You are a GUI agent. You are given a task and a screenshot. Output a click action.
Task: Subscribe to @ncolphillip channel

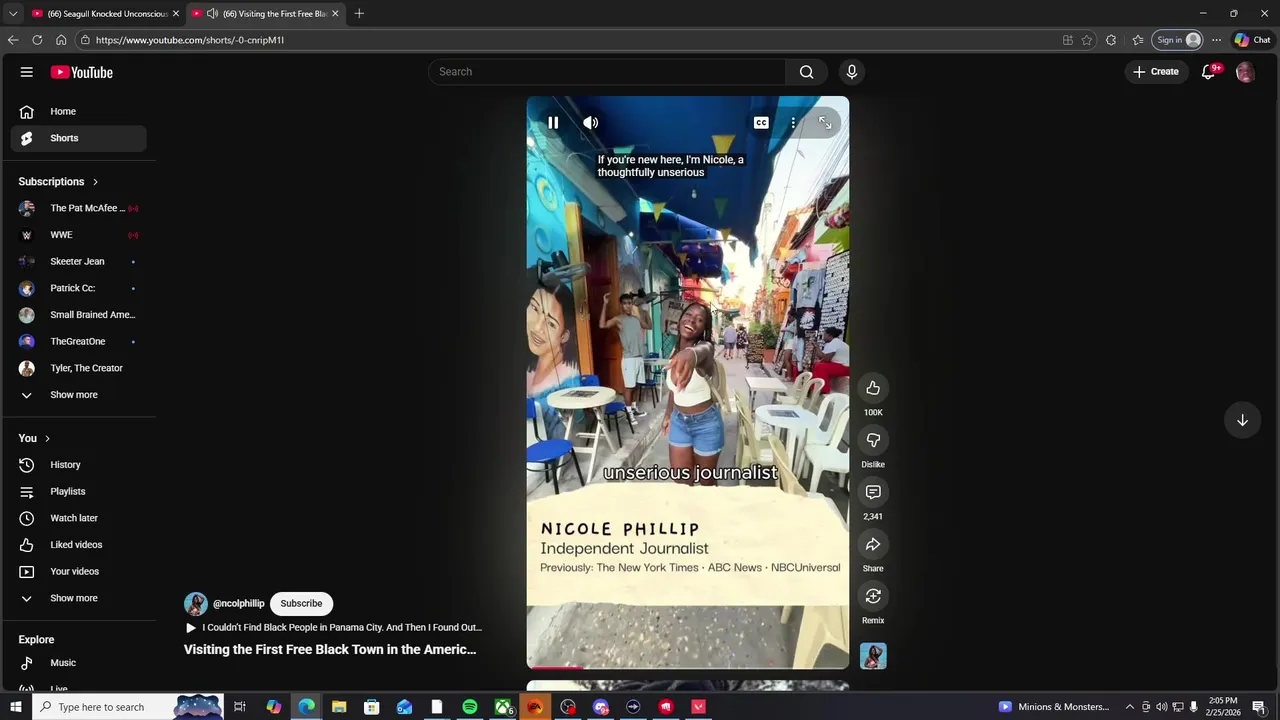[x=301, y=604]
